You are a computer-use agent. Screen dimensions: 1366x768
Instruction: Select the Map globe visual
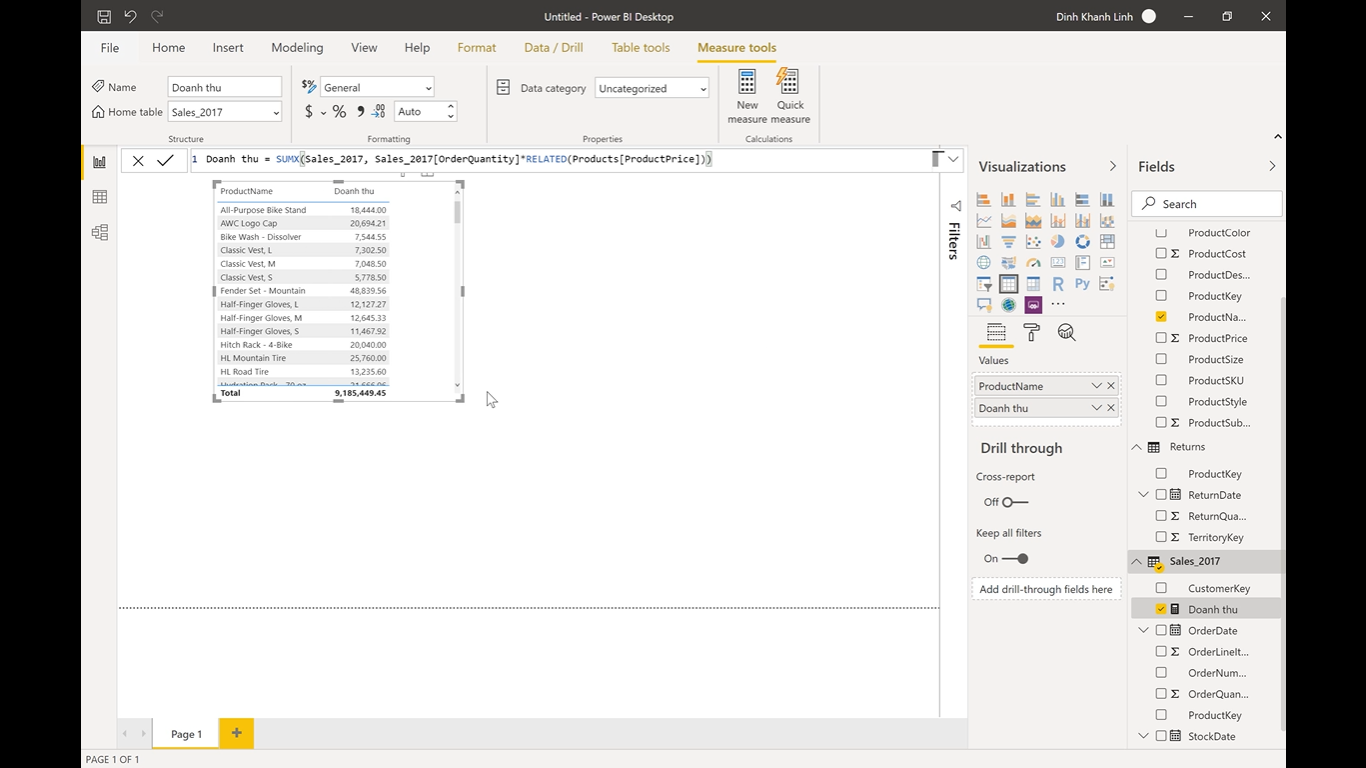[984, 263]
